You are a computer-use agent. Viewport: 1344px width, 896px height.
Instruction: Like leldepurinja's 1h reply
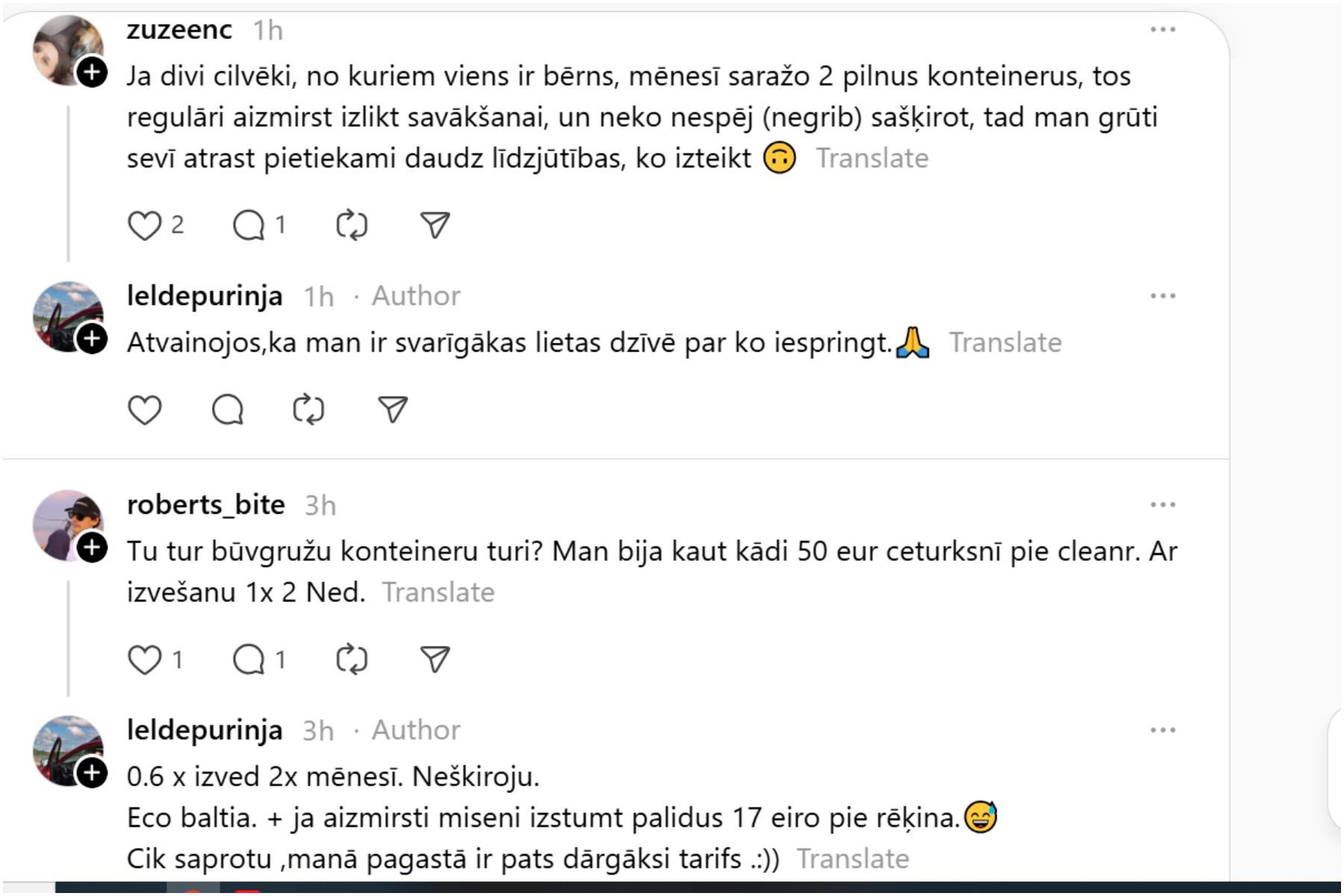coord(145,410)
